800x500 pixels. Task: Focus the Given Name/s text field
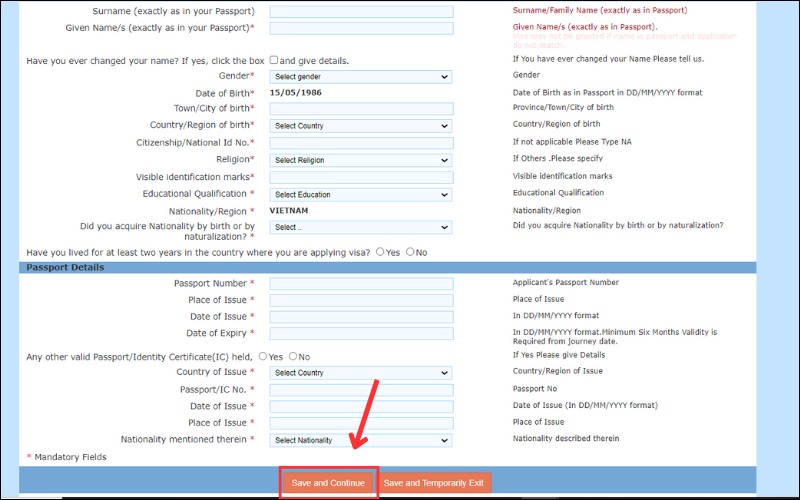tap(361, 28)
